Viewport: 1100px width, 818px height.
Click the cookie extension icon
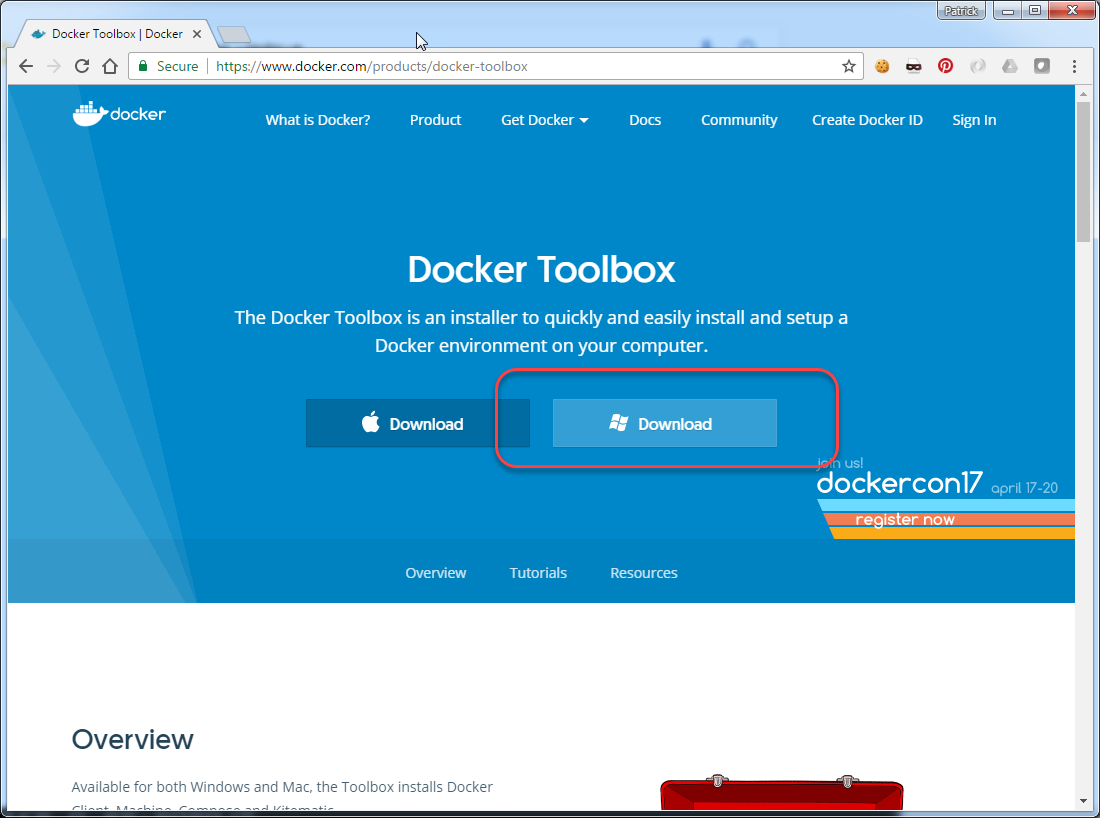point(881,66)
